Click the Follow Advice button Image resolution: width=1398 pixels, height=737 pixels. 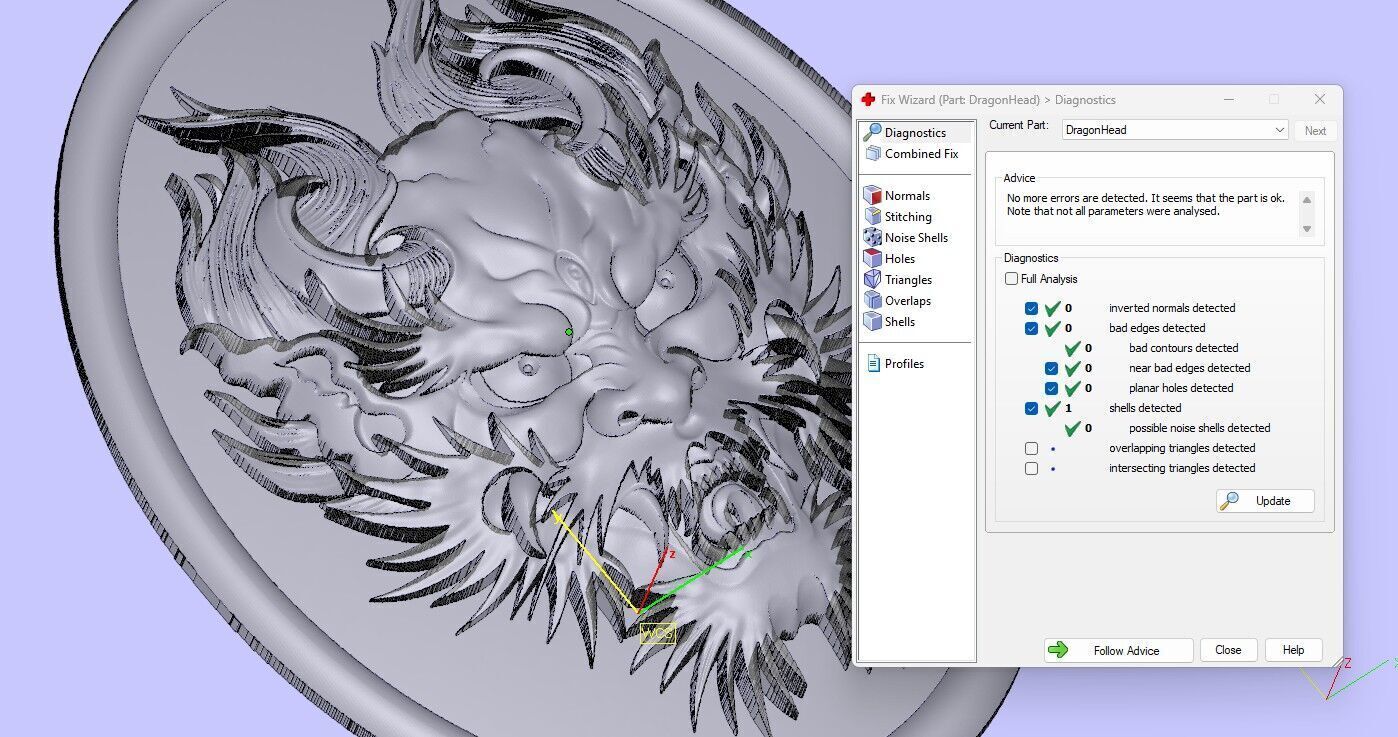pos(1119,650)
